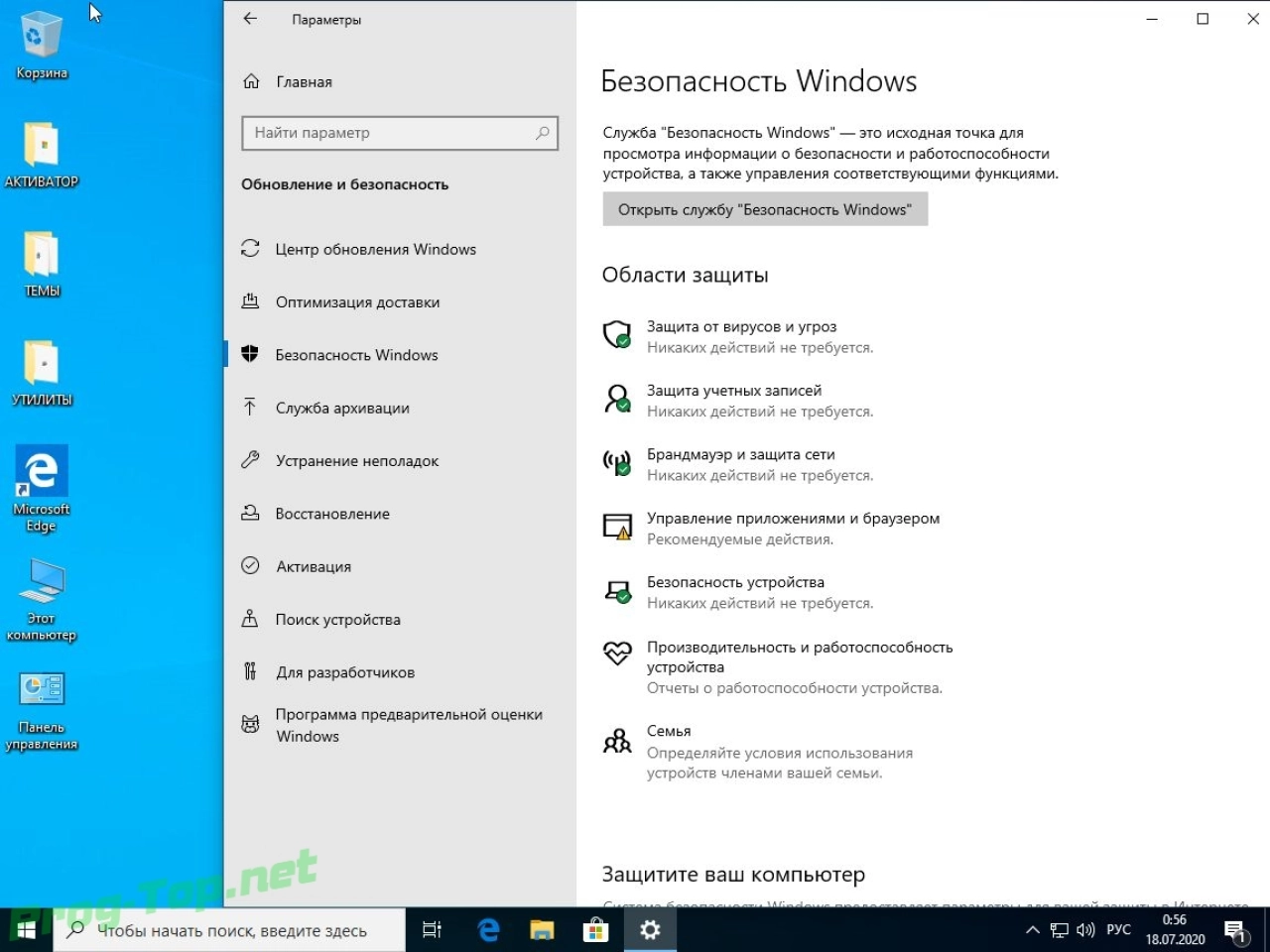Click the device health heart icon
The image size is (1270, 952).
(617, 653)
